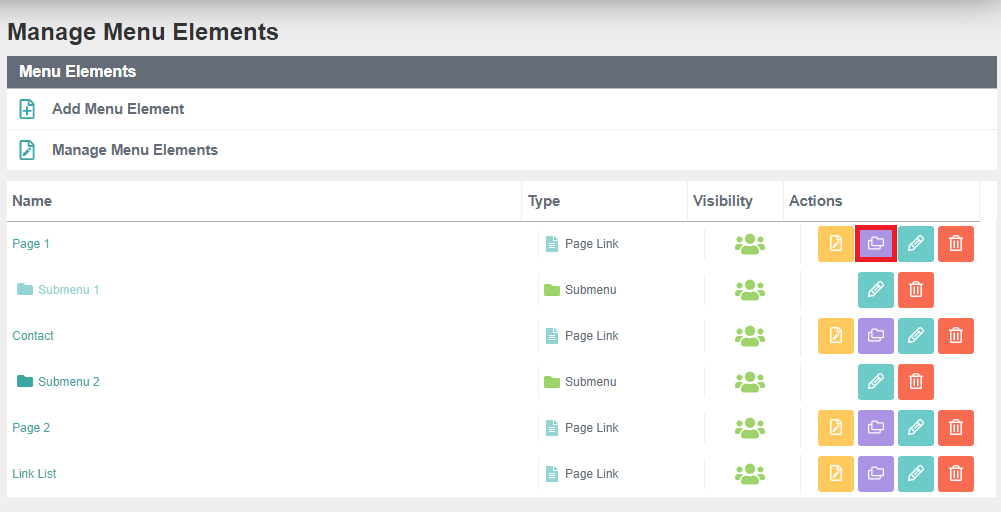
Task: Toggle visibility group icon for Link List
Action: tap(749, 474)
